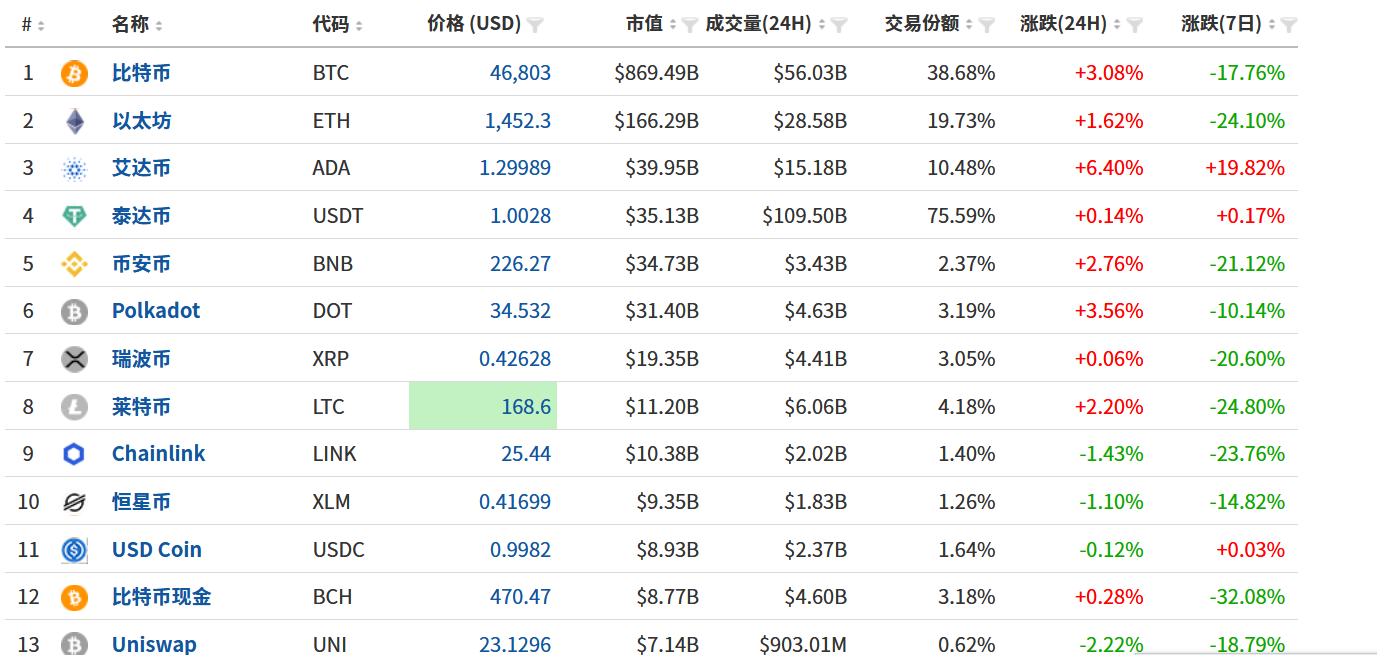Click the Chainlink blue hexagon icon
This screenshot has width=1377, height=655.
(x=74, y=454)
